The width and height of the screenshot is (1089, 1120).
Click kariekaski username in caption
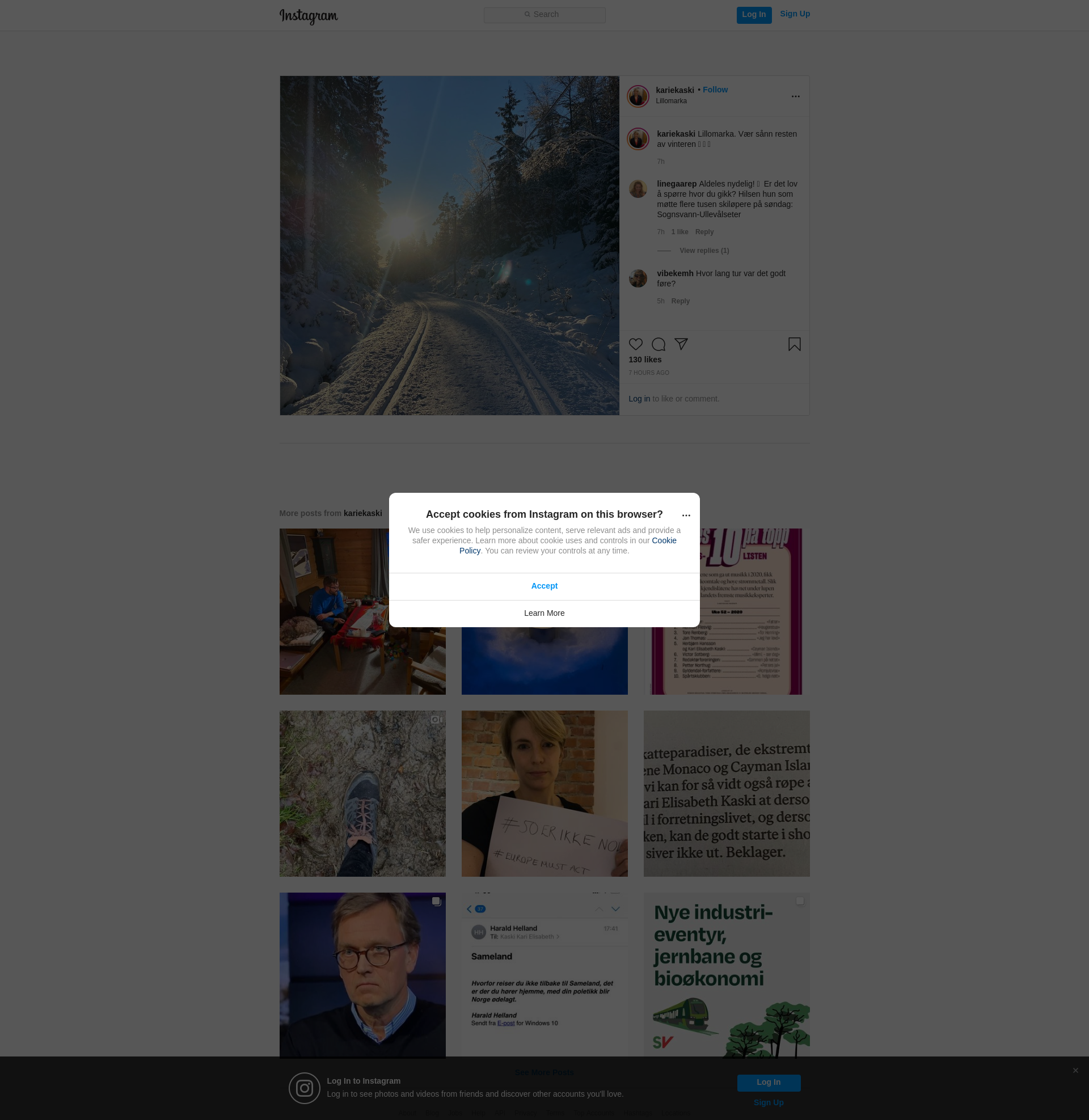[676, 134]
